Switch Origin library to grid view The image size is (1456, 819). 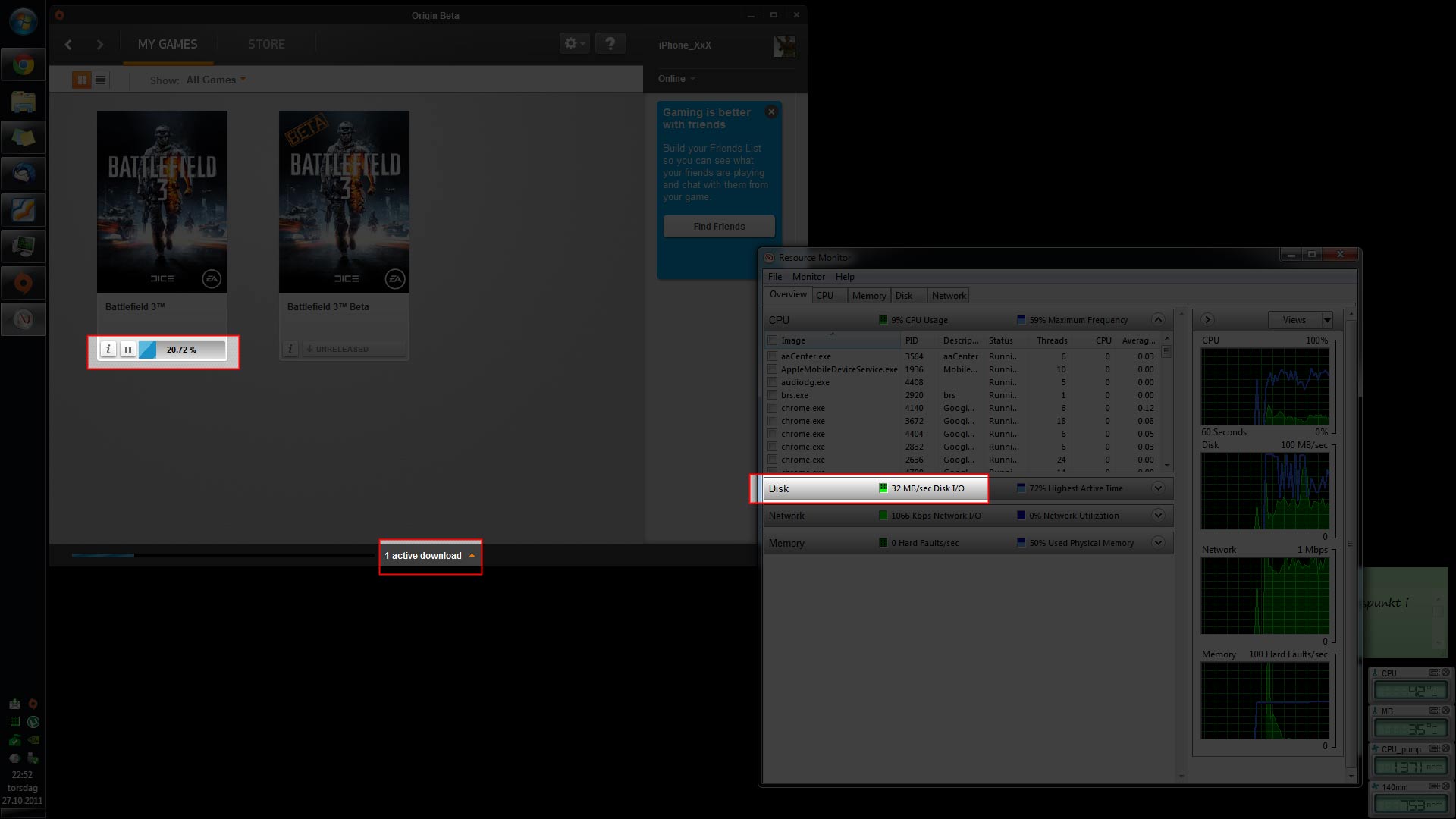click(x=82, y=80)
